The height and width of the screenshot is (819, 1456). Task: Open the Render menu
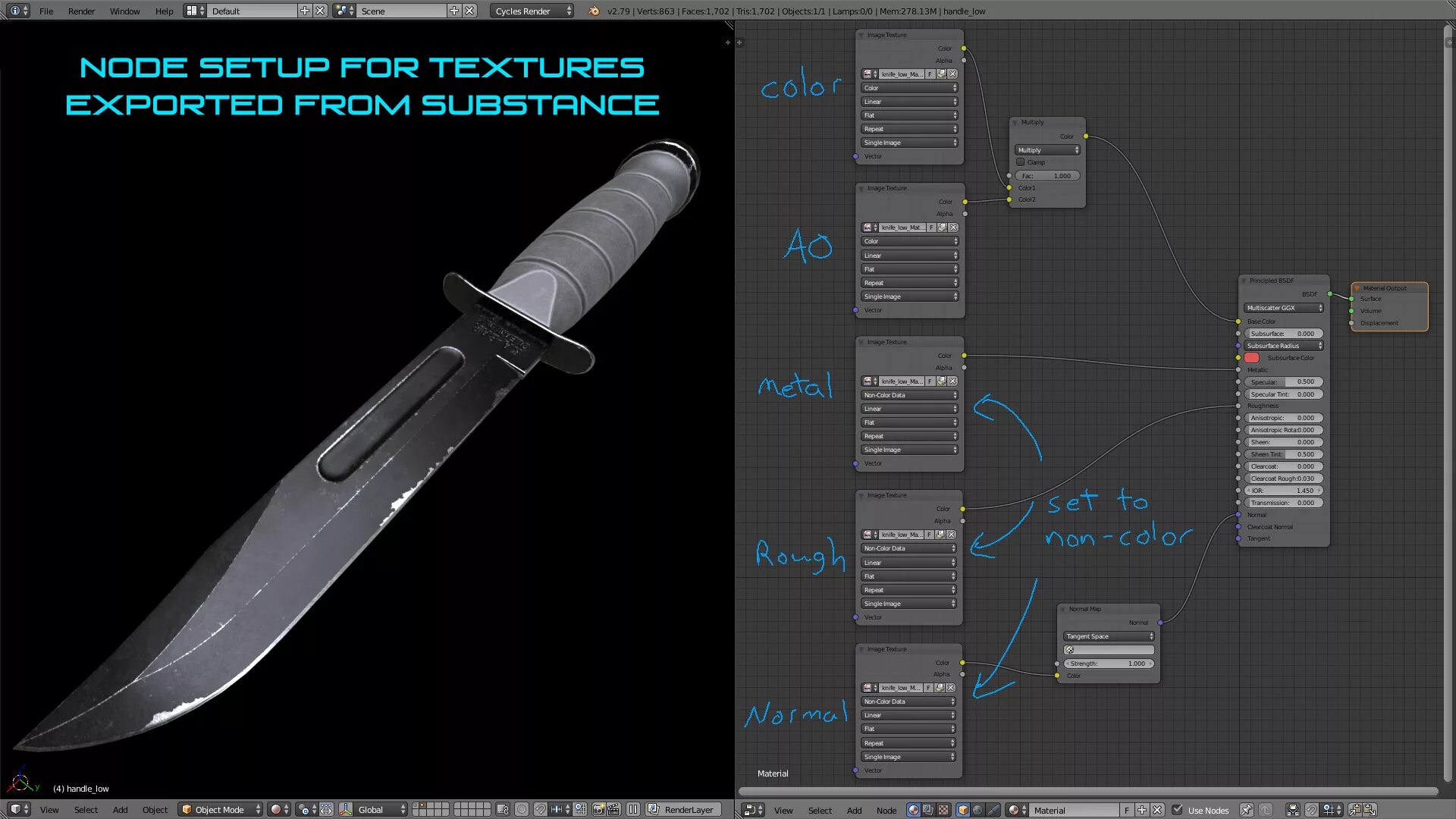[81, 11]
